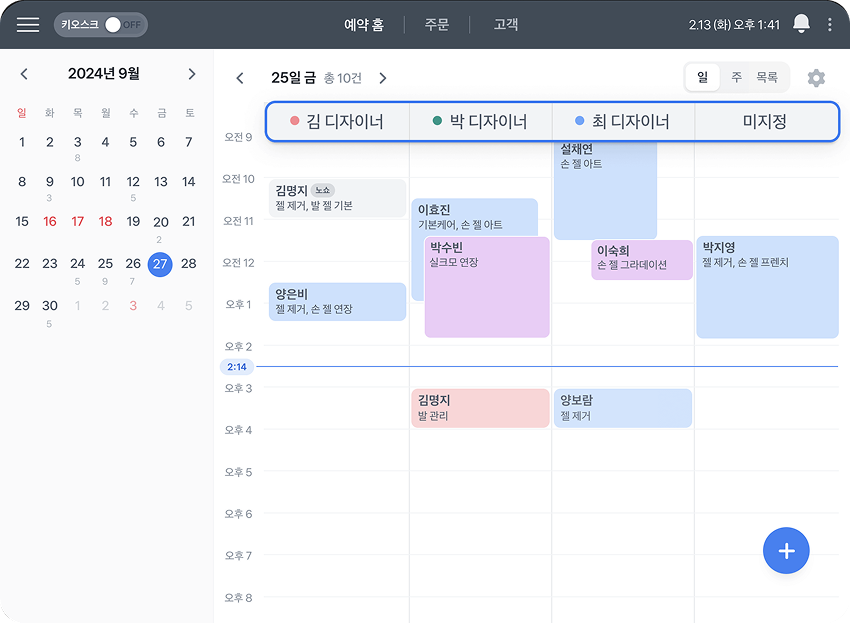The image size is (850, 623).
Task: Go to next month in mini calendar
Action: tap(192, 74)
